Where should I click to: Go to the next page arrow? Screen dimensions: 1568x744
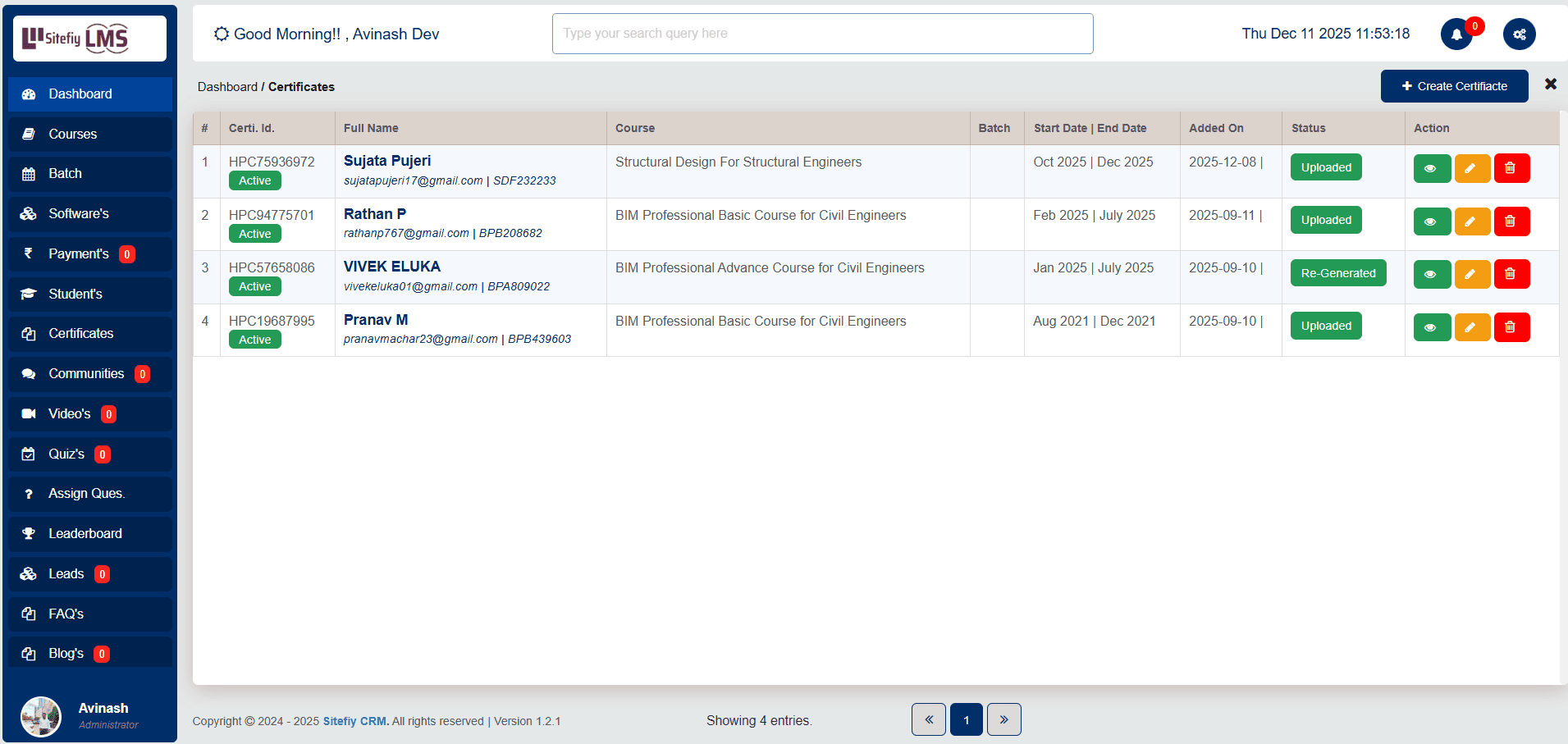(x=1003, y=719)
